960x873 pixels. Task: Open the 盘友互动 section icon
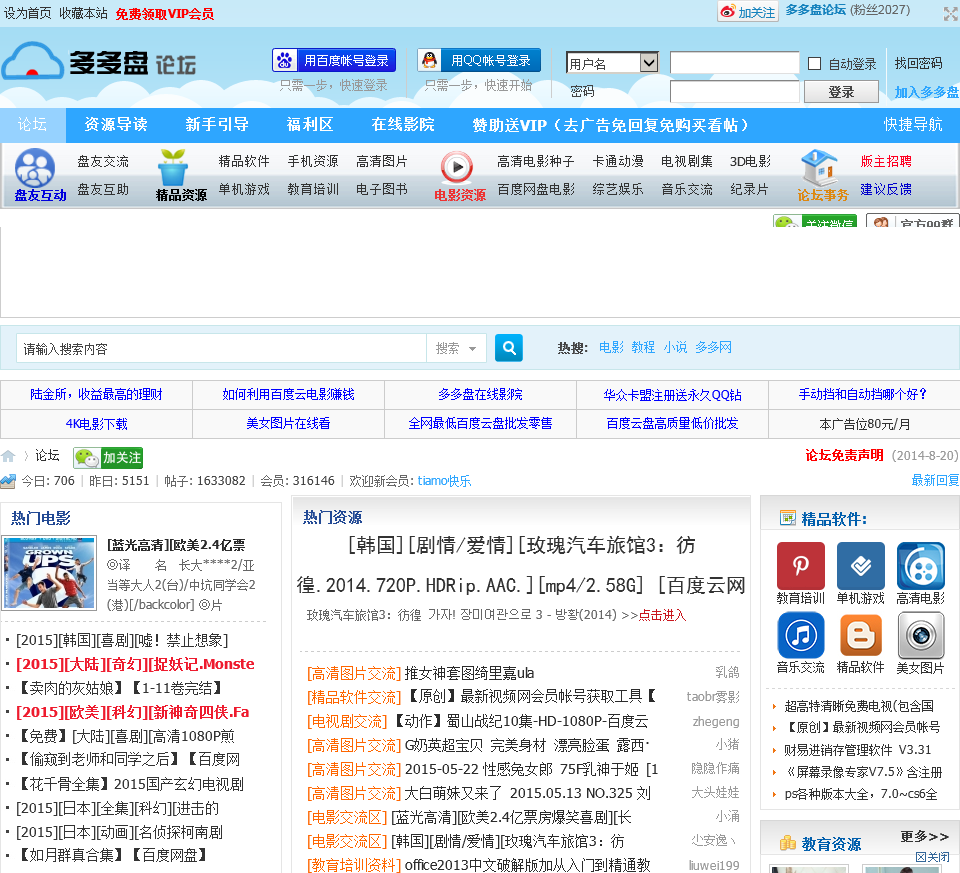pyautogui.click(x=35, y=168)
